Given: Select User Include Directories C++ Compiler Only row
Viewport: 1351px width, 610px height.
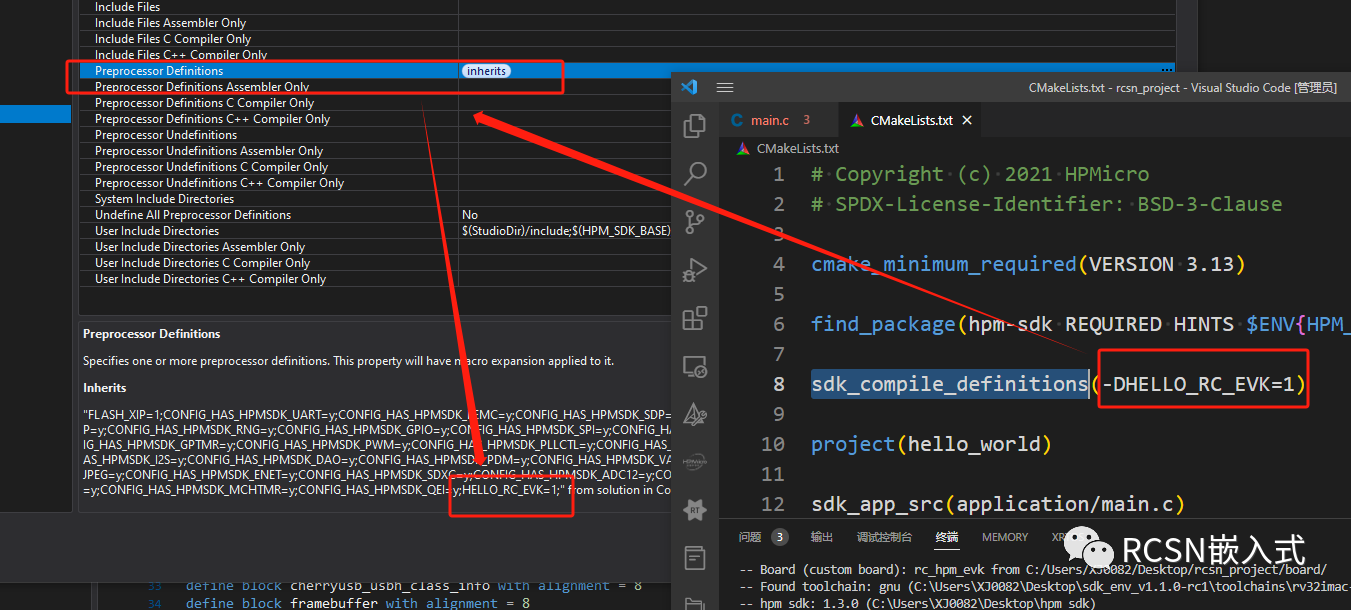Looking at the screenshot, I should tap(374, 279).
